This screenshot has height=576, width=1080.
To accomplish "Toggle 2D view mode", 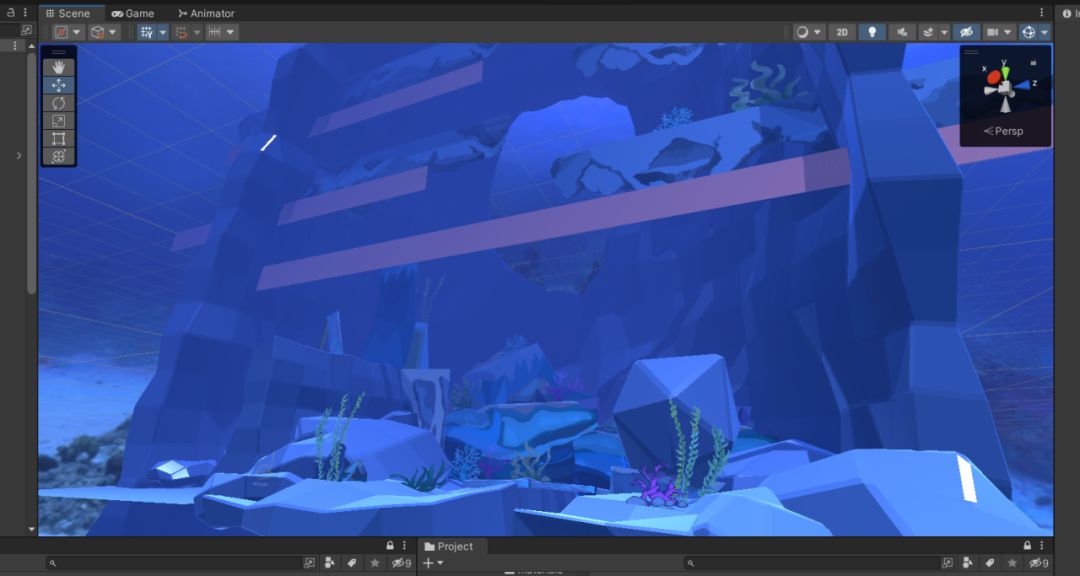I will (x=842, y=32).
